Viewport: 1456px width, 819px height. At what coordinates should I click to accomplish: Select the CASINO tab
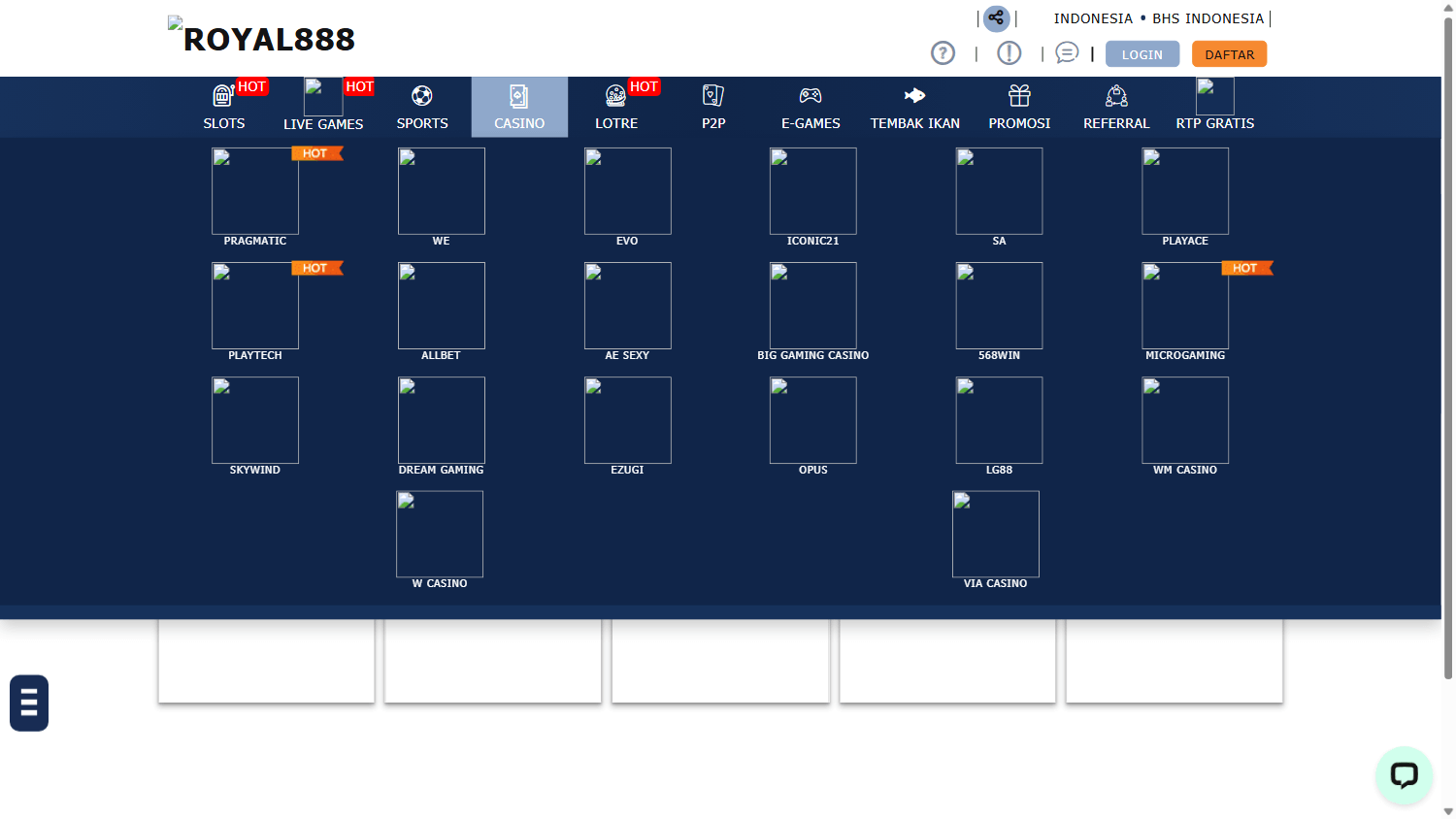519,107
